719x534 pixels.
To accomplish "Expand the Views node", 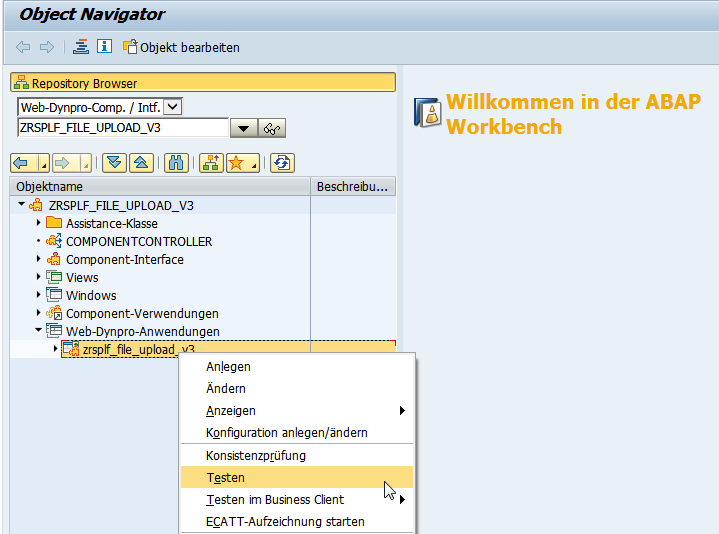I will 39,277.
